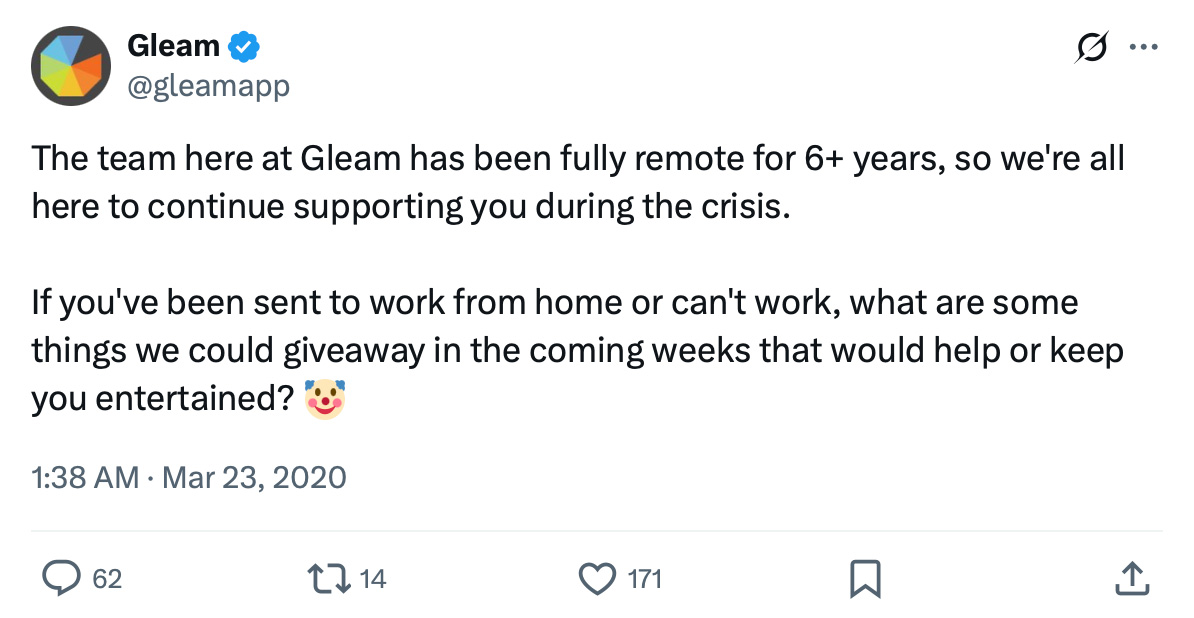Click the verified badge next to Gleam
Screen dimensions: 1194x618
(243, 45)
